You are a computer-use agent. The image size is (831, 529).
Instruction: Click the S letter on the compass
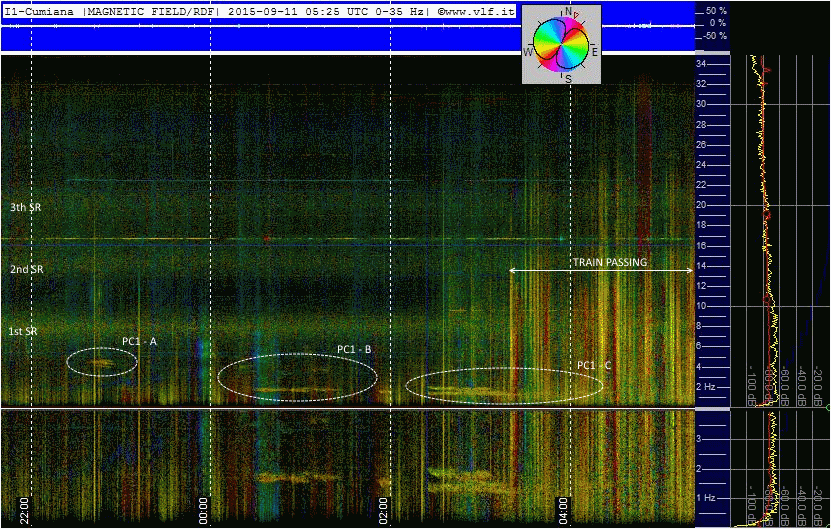click(568, 77)
